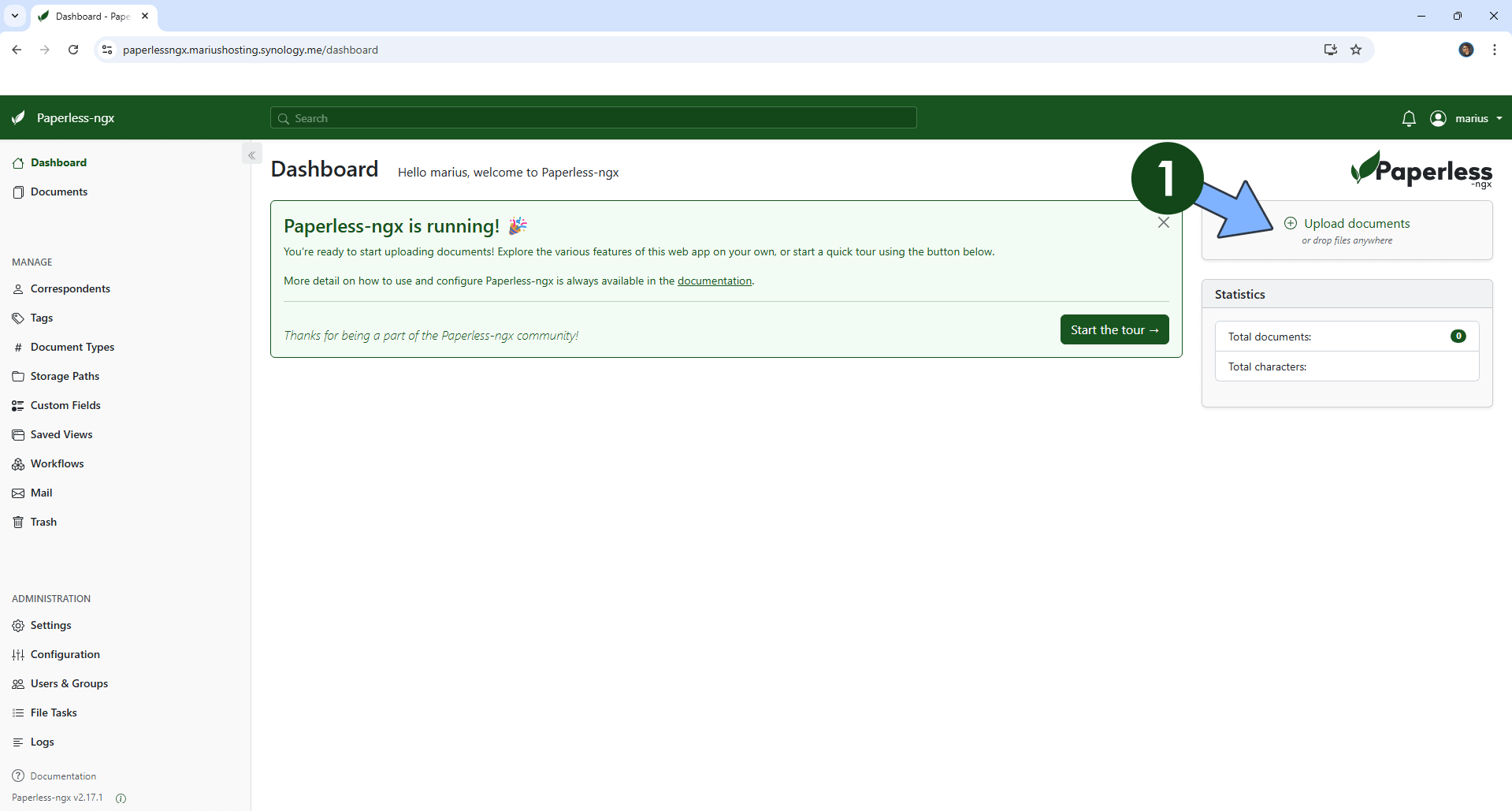This screenshot has height=811, width=1512.
Task: Click the Paperless-ngx leaf logo in header
Action: click(19, 118)
